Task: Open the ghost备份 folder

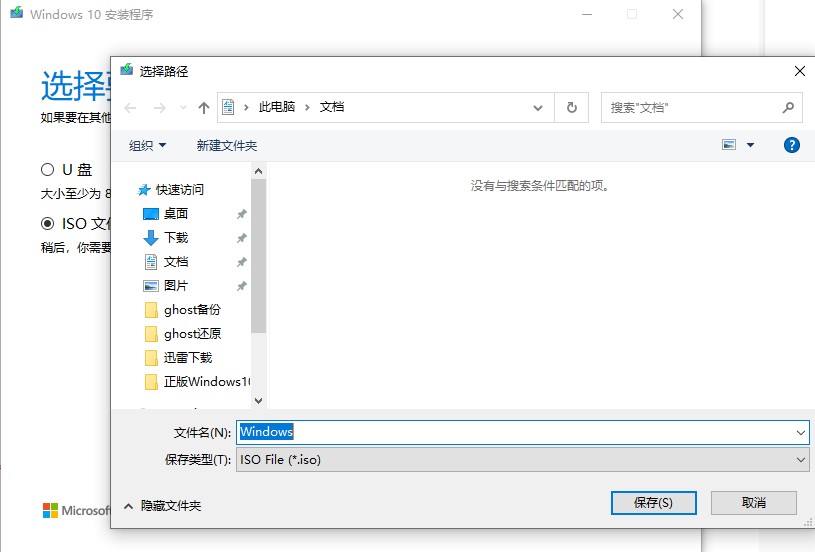Action: pos(192,310)
